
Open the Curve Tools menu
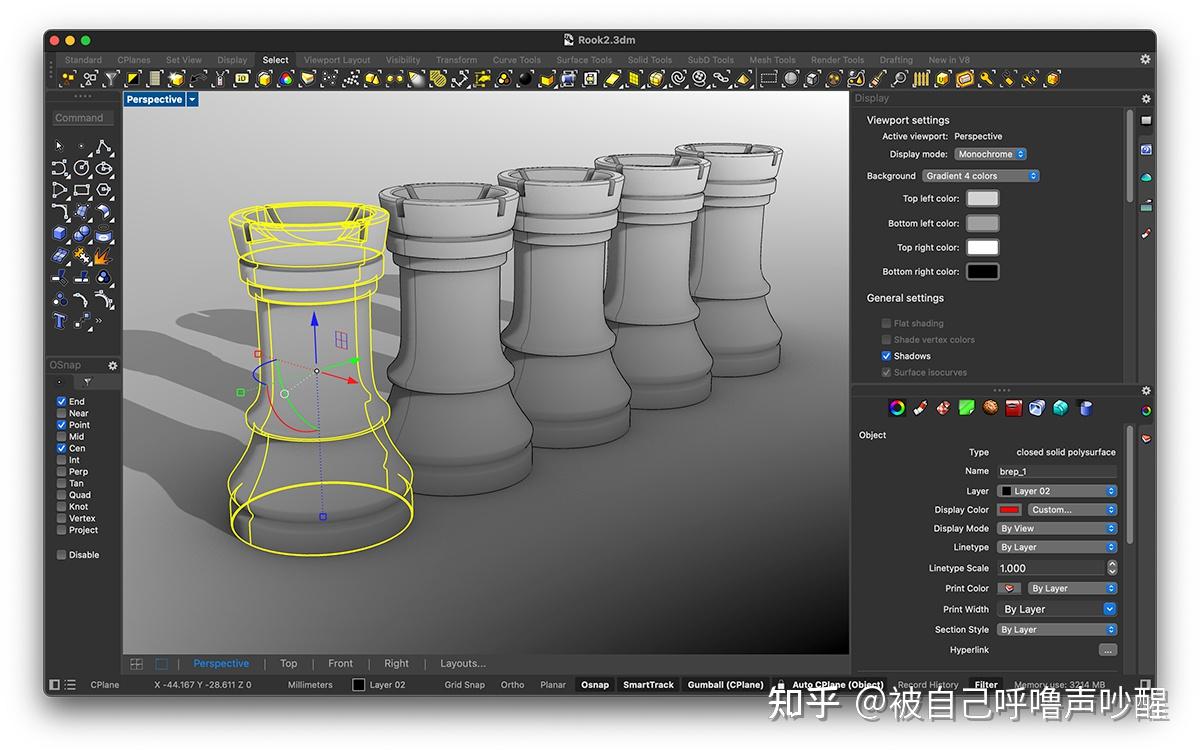point(516,59)
